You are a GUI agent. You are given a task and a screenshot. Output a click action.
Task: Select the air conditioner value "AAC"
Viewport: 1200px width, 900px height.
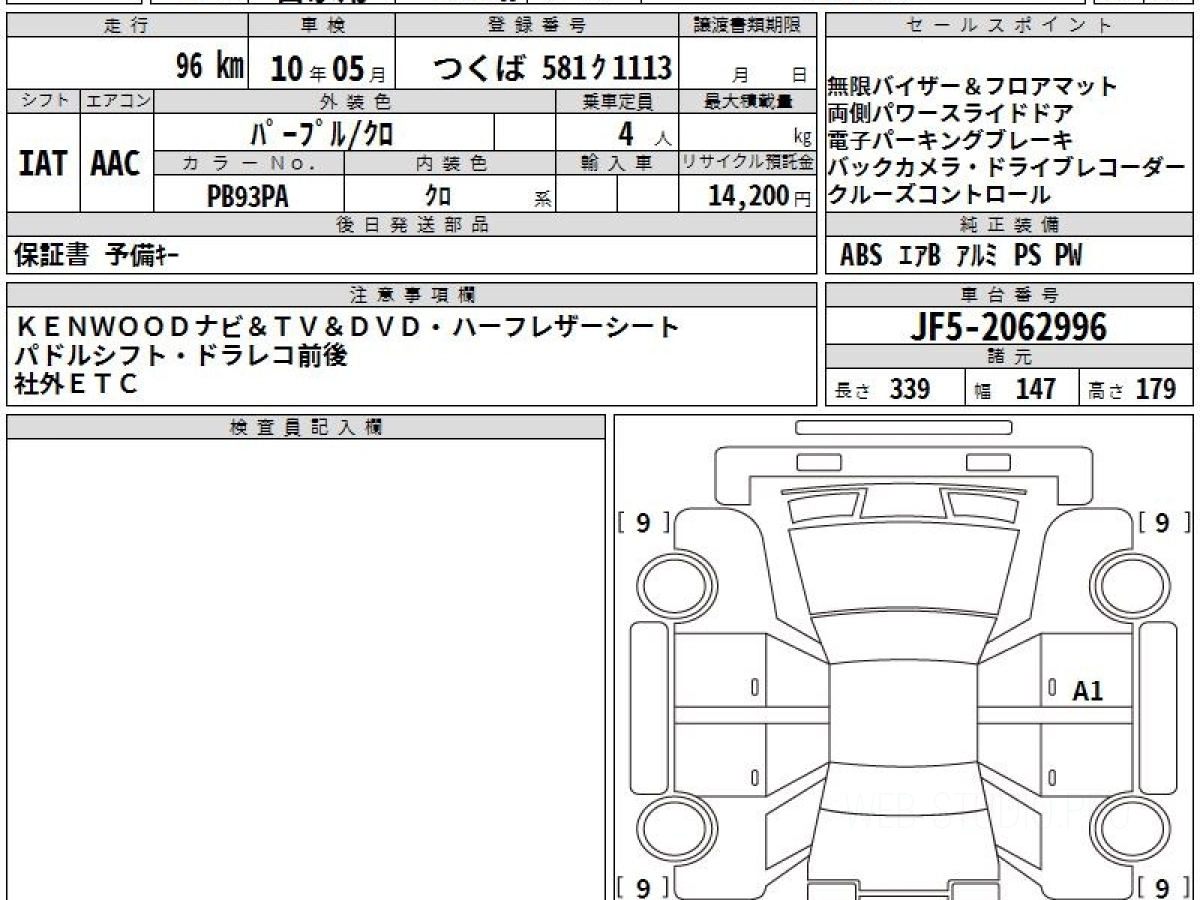click(x=116, y=164)
